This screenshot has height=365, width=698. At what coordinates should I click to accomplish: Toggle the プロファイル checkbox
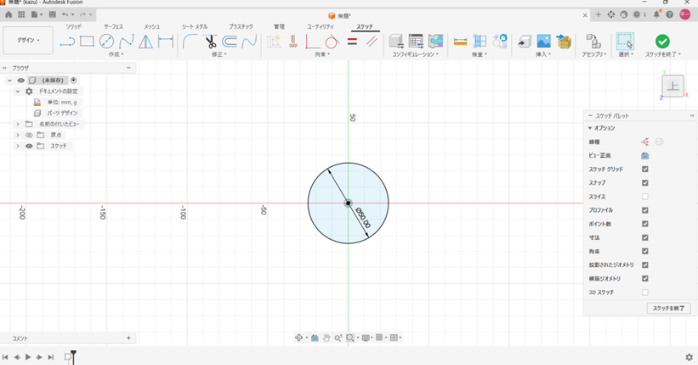645,210
